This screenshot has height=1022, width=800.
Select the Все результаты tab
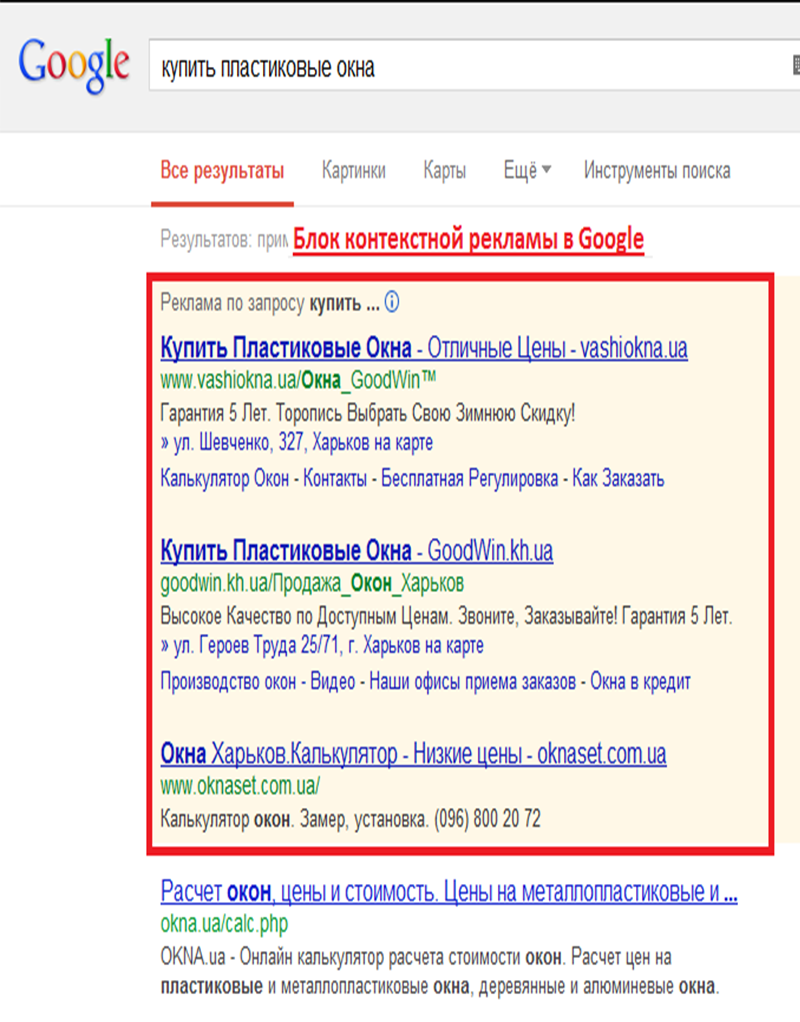click(x=222, y=170)
